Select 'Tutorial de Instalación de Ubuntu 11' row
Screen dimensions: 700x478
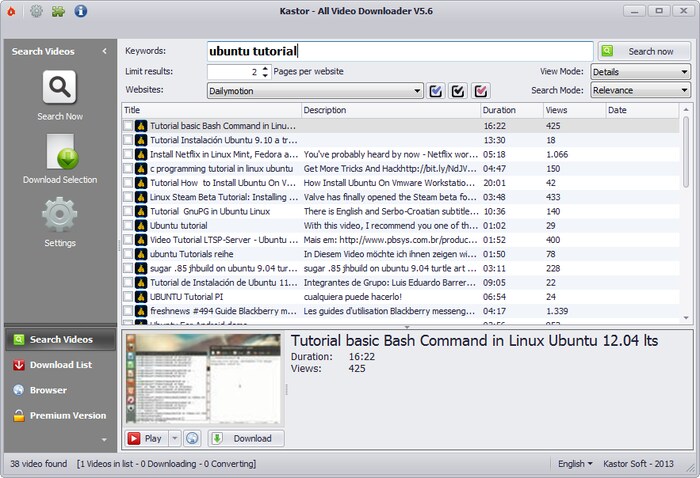pyautogui.click(x=401, y=283)
